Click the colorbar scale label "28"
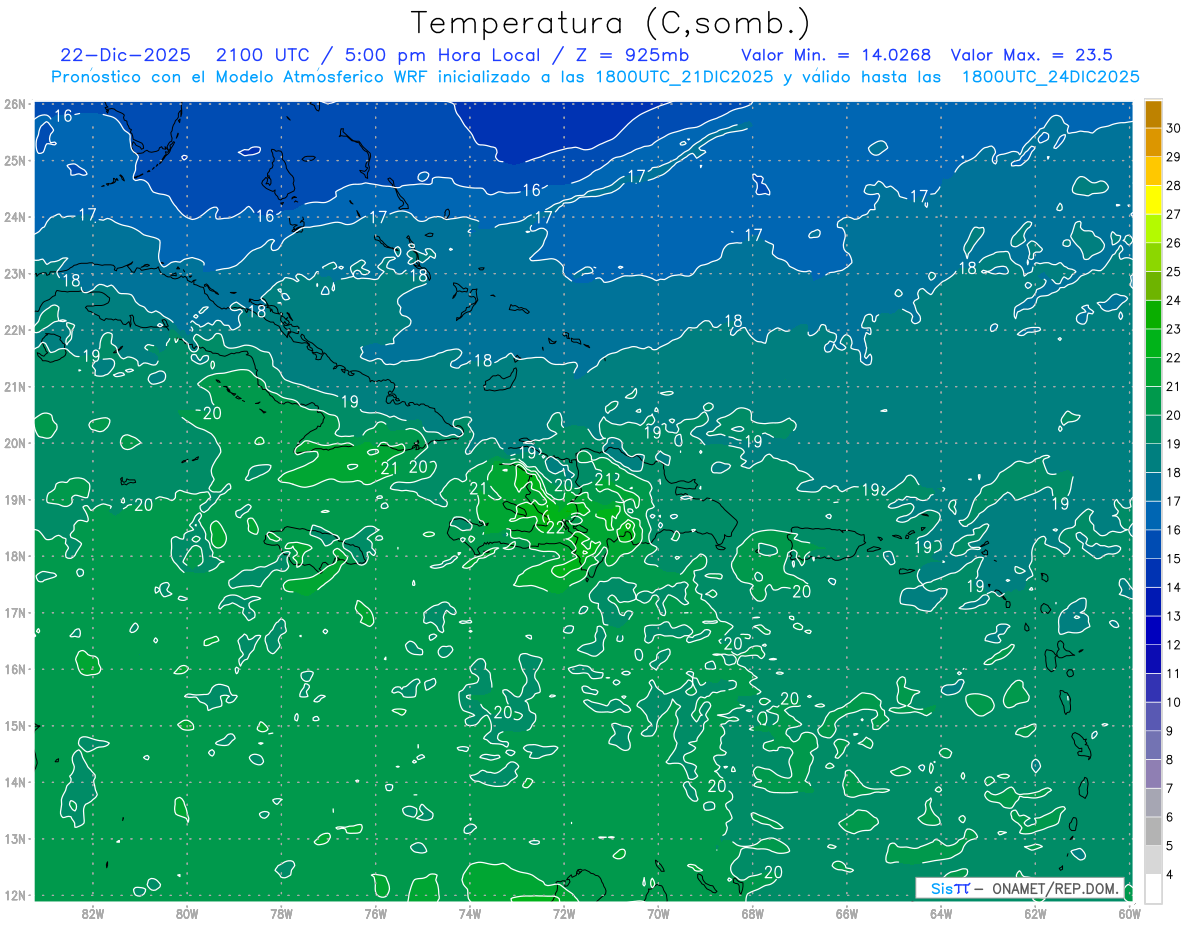1200x927 pixels. pyautogui.click(x=1174, y=185)
